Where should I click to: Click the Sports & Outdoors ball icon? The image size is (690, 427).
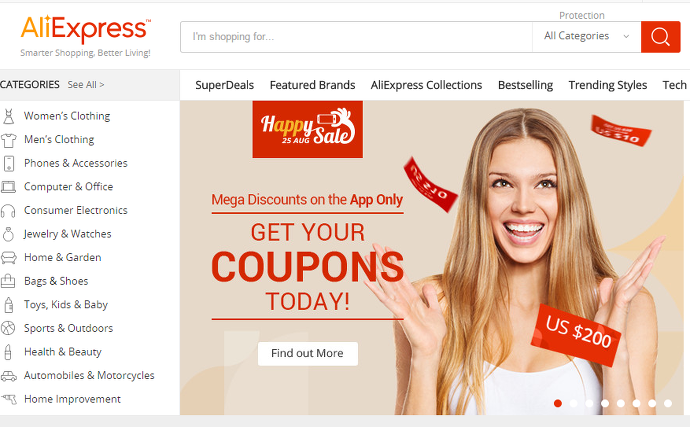[8, 328]
